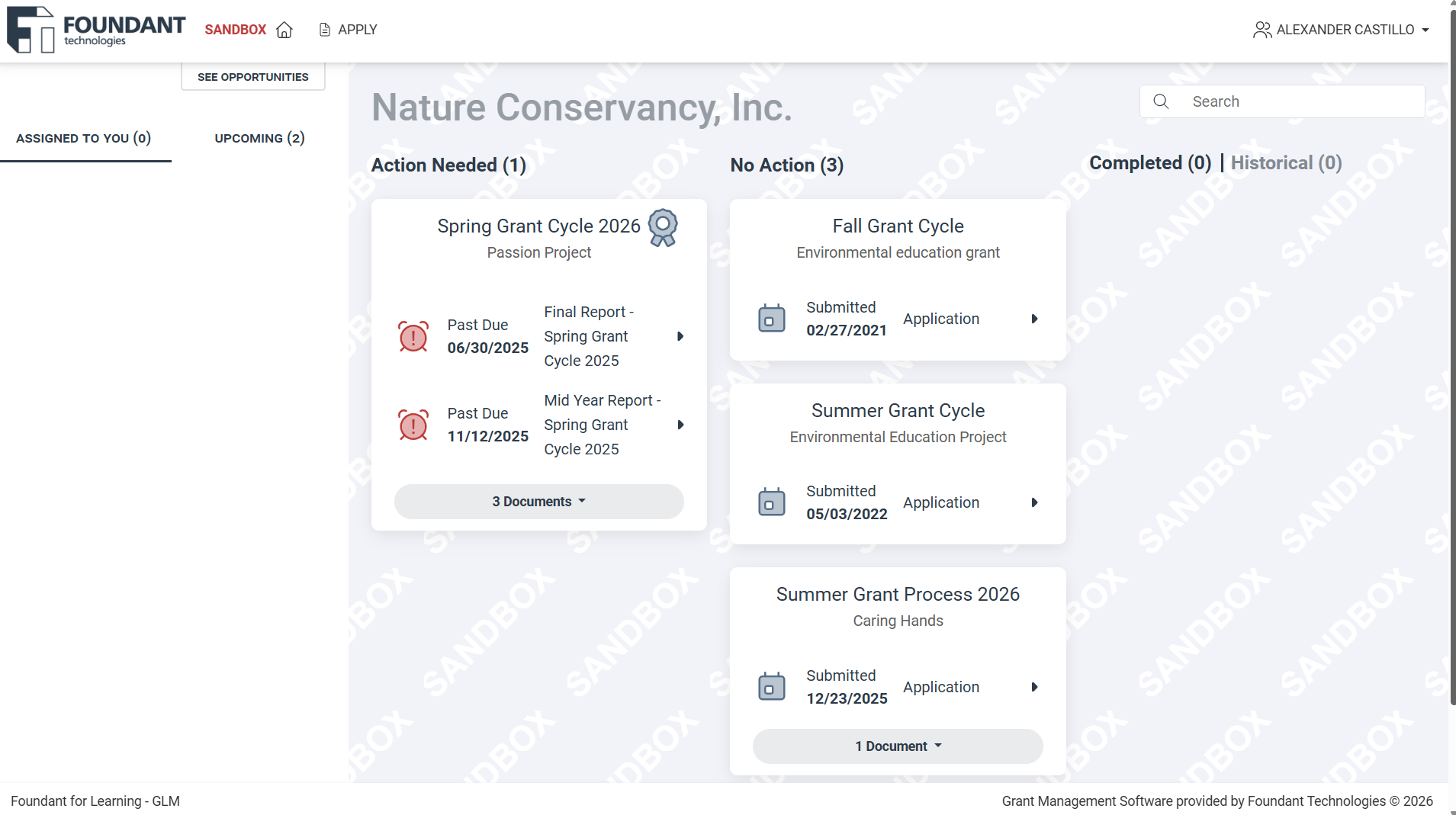This screenshot has height=815, width=1456.
Task: Open the home icon next to SANDBOX
Action: (284, 30)
